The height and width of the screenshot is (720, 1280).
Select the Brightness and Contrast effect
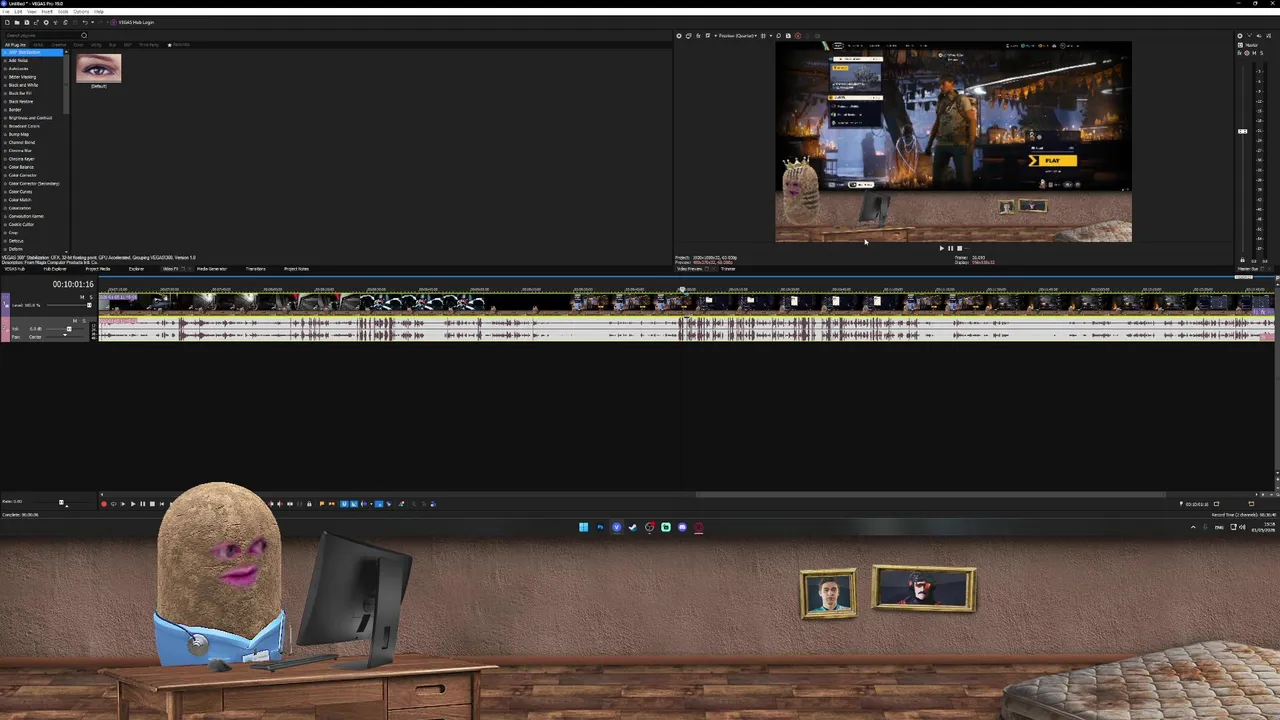click(30, 118)
